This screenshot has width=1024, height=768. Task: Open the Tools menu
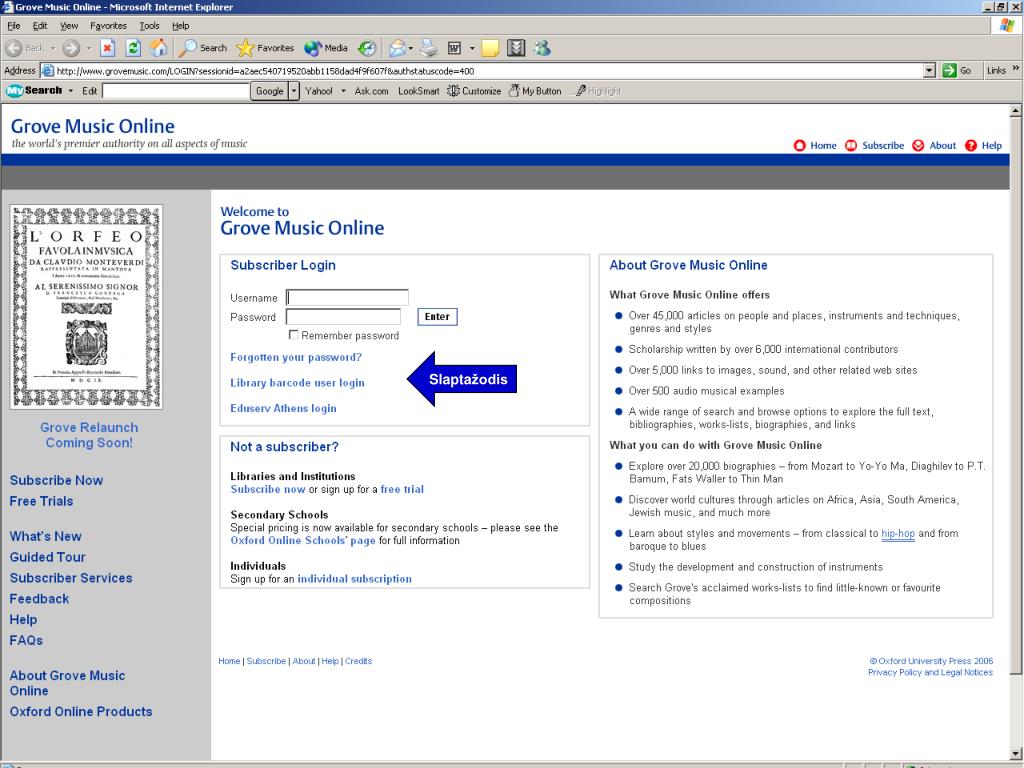[x=150, y=26]
